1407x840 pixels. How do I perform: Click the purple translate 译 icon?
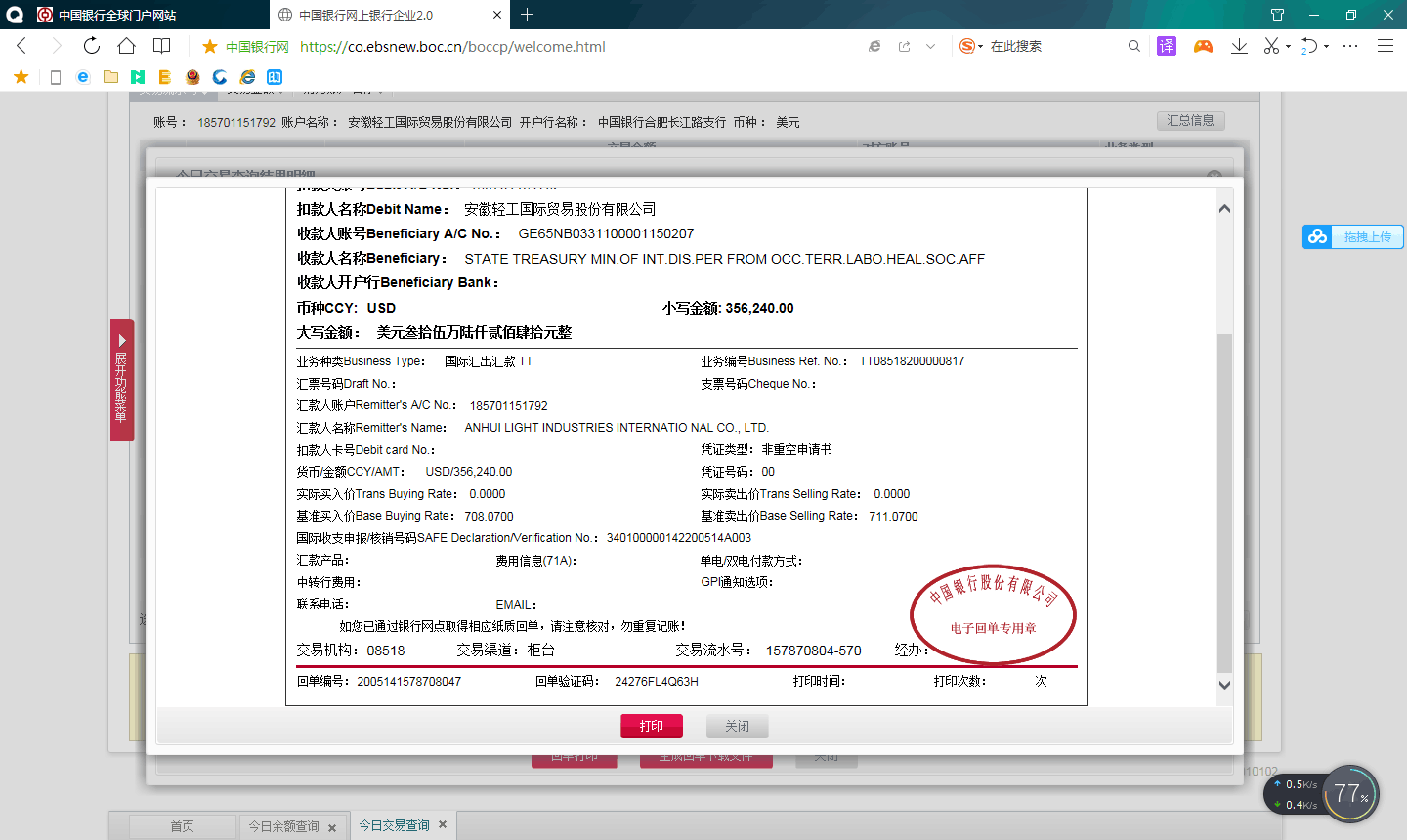tap(1167, 46)
